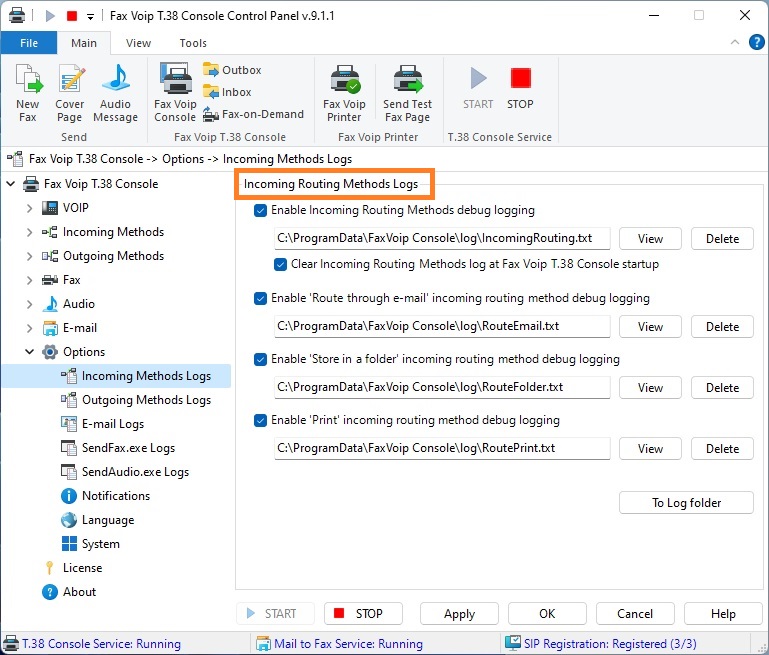
Task: Open E-mail Logs tree item
Action: (x=113, y=424)
